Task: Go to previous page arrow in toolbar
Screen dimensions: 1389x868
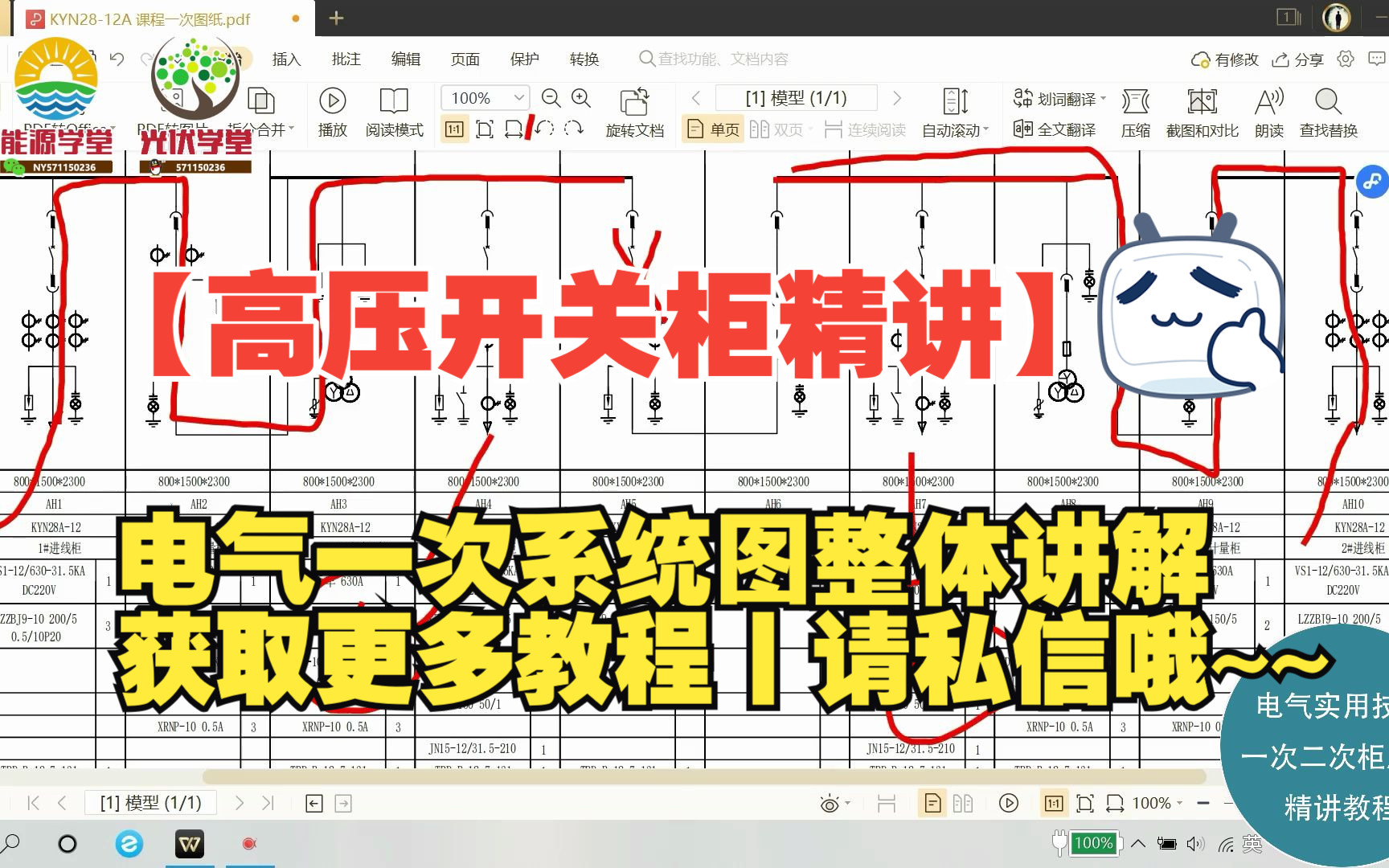Action: 696,98
